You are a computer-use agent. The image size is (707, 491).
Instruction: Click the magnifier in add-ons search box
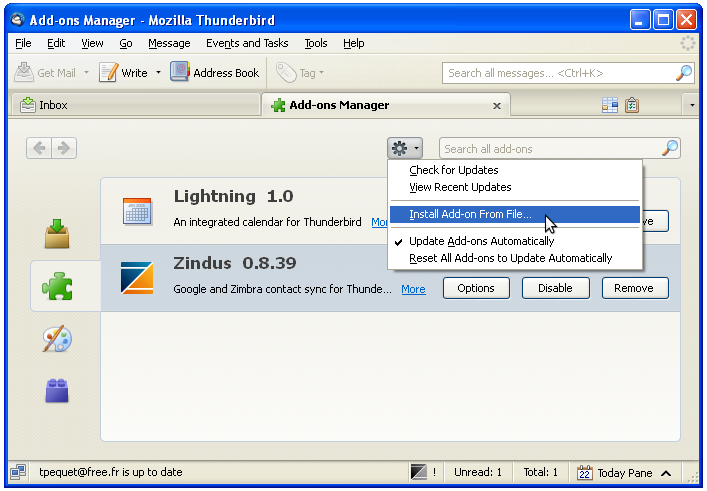(x=670, y=148)
